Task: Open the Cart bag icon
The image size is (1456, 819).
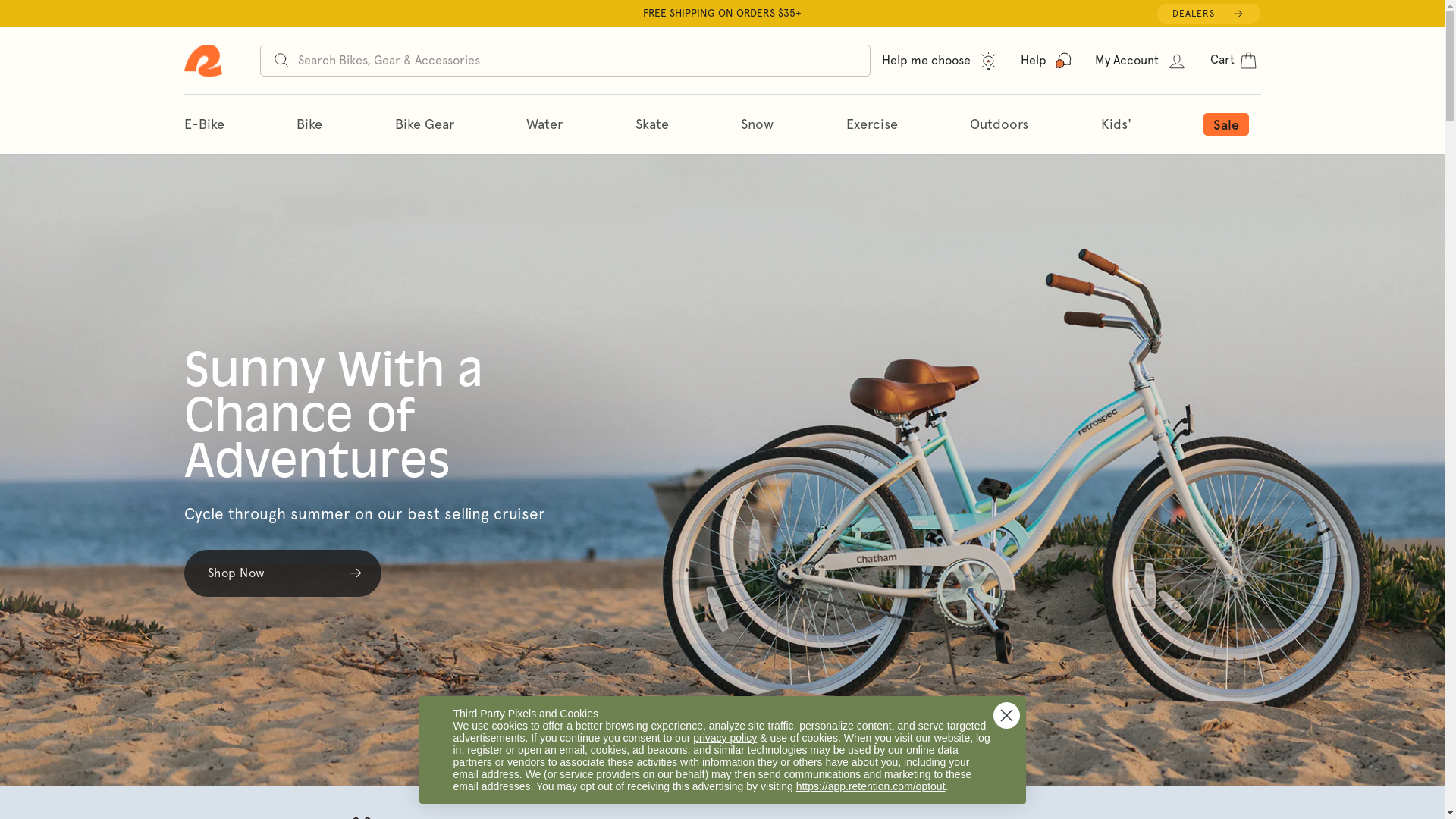Action: click(x=1248, y=60)
